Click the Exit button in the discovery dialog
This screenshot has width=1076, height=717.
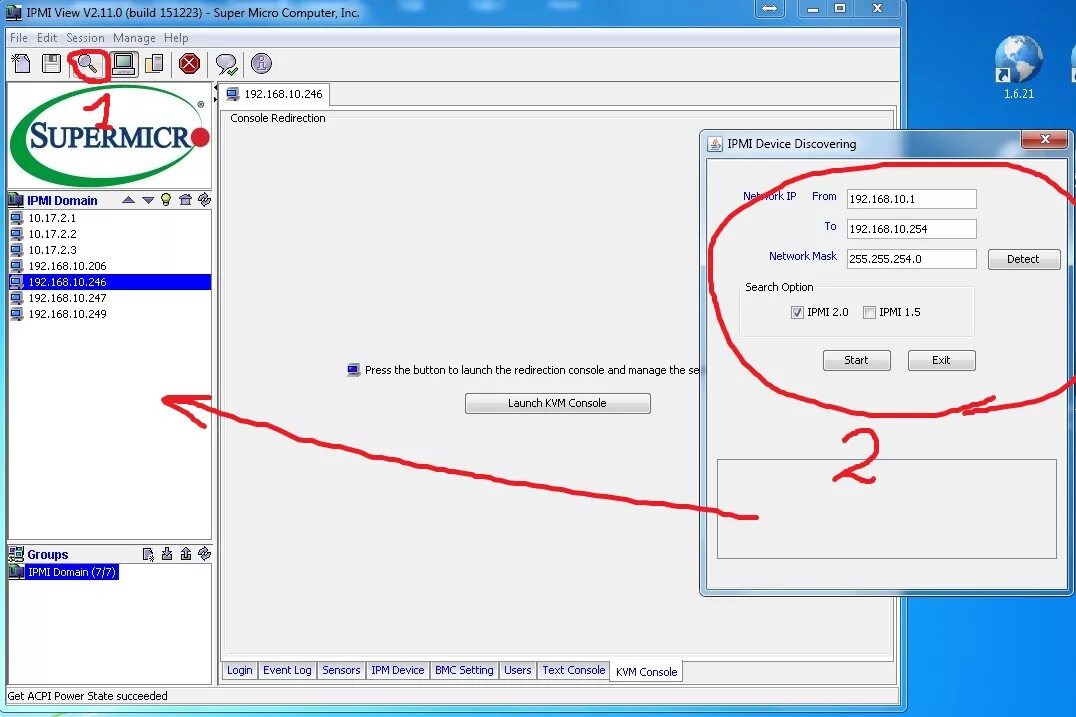point(941,360)
